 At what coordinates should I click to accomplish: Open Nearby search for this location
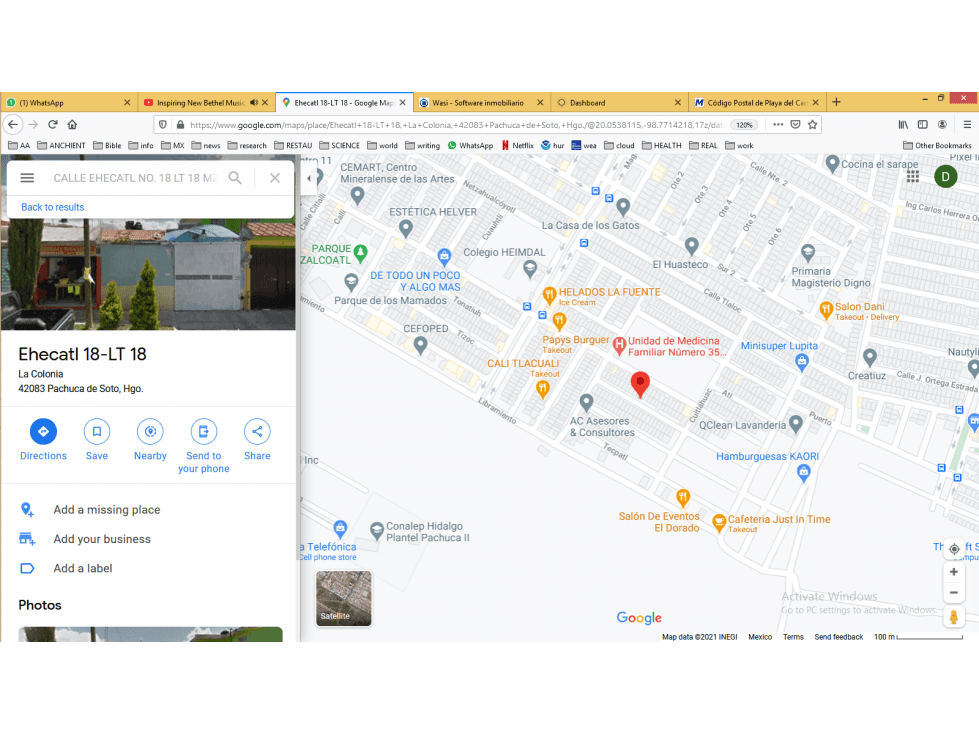coord(150,431)
